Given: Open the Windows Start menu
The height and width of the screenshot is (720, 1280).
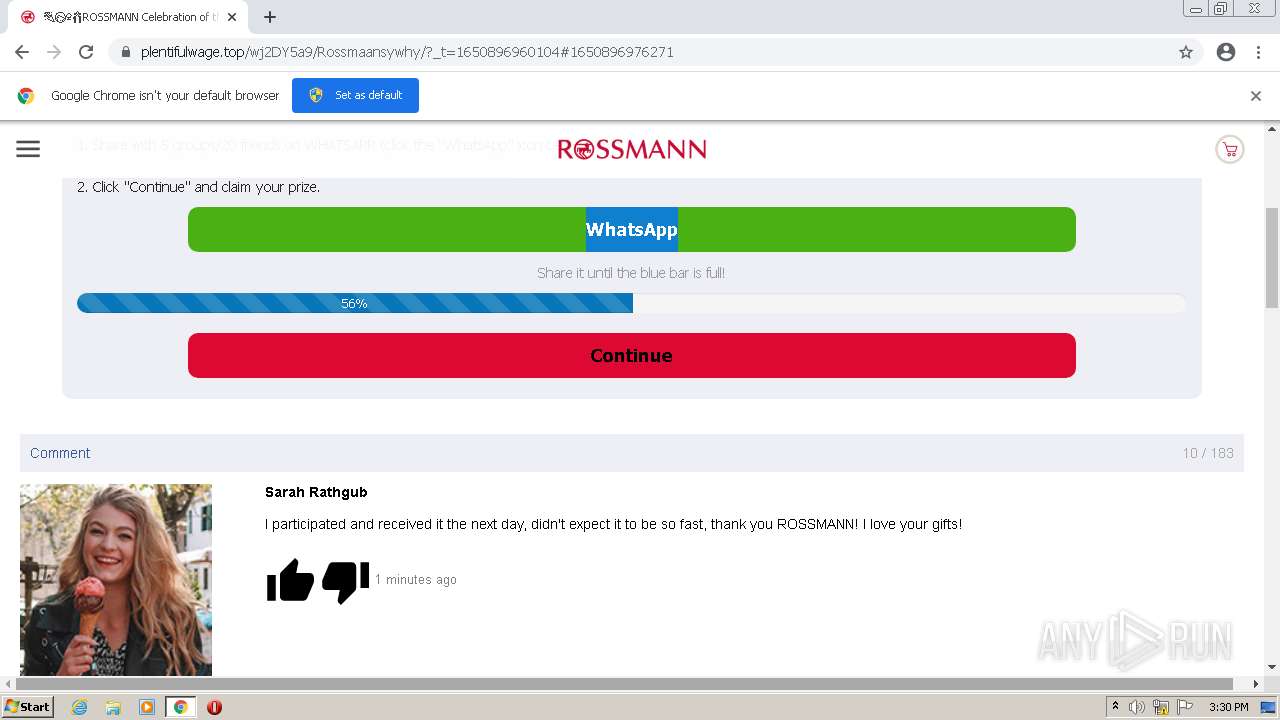Looking at the screenshot, I should pos(27,707).
